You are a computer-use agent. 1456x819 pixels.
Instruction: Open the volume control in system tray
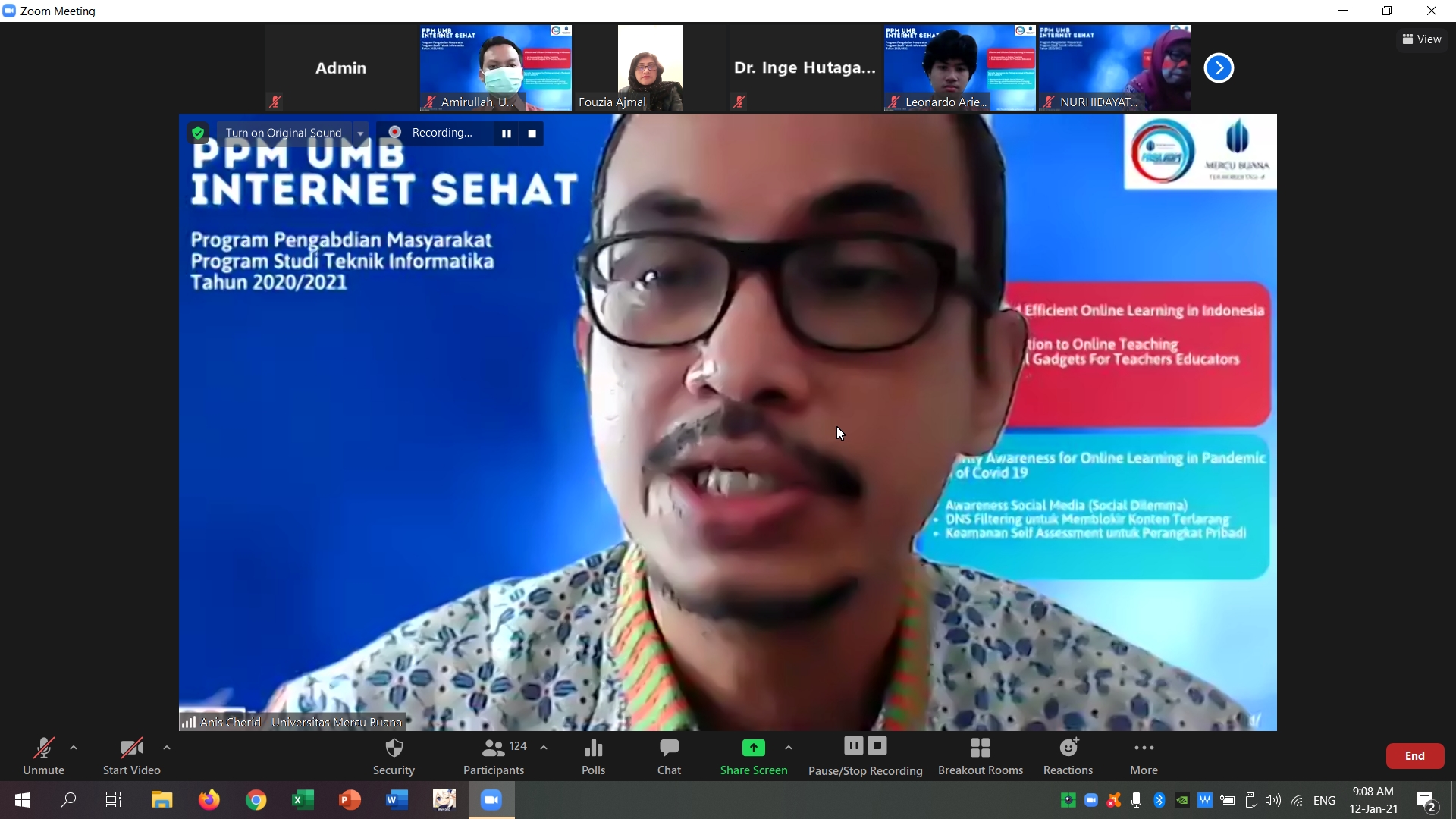(1273, 800)
